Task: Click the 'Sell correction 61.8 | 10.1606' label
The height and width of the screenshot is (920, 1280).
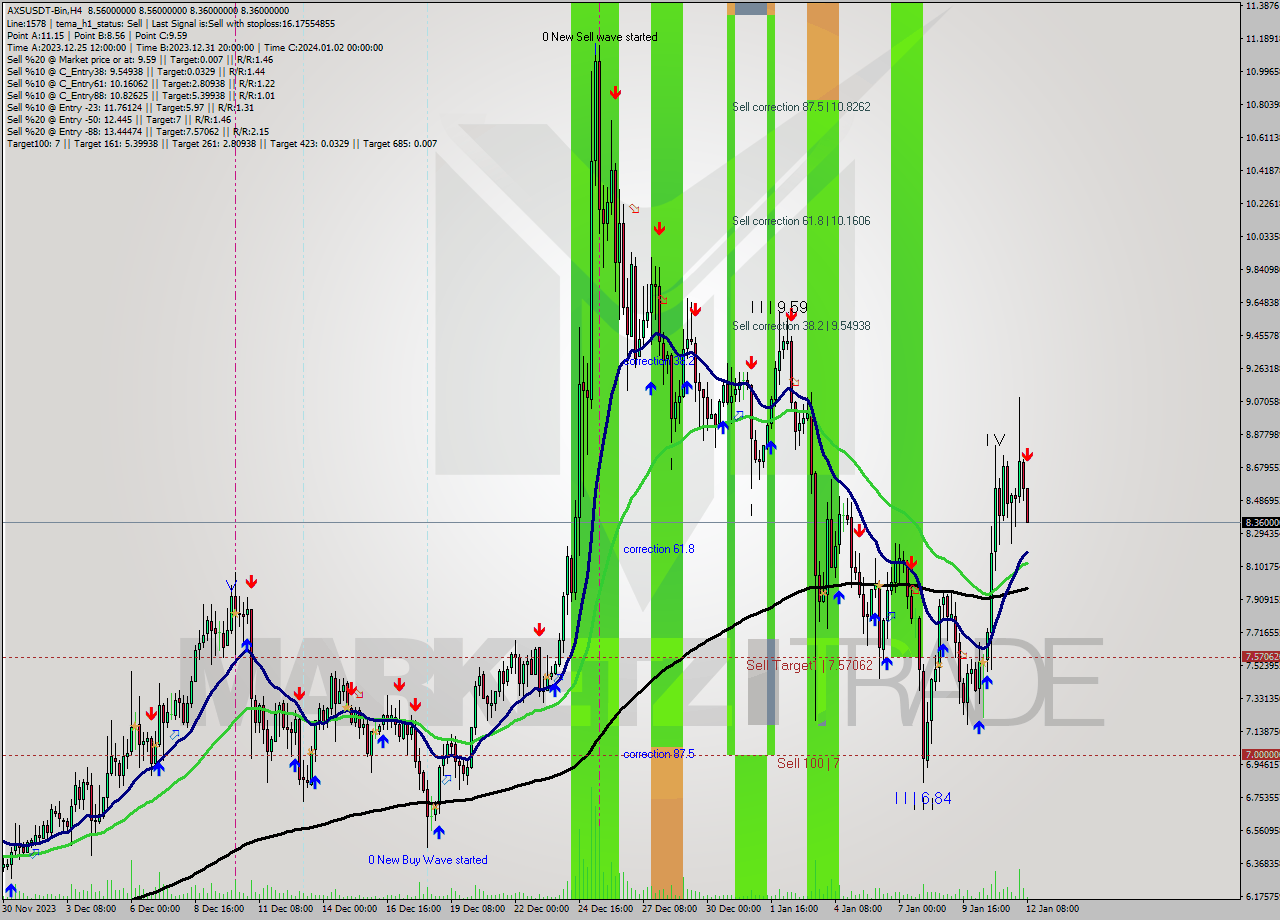Action: [x=801, y=221]
